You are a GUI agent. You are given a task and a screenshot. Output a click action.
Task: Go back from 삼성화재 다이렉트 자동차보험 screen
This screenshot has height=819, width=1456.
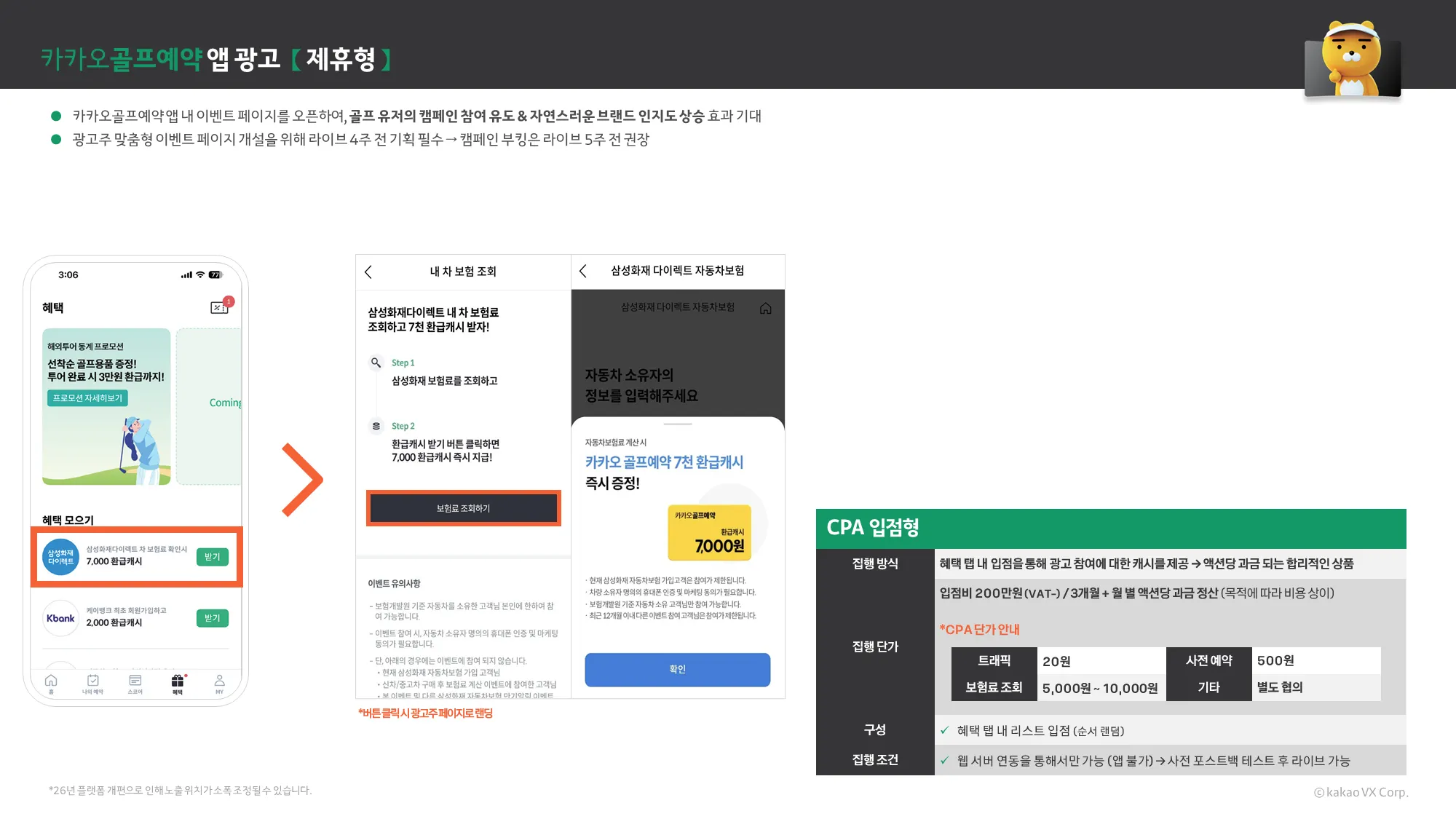(x=583, y=271)
